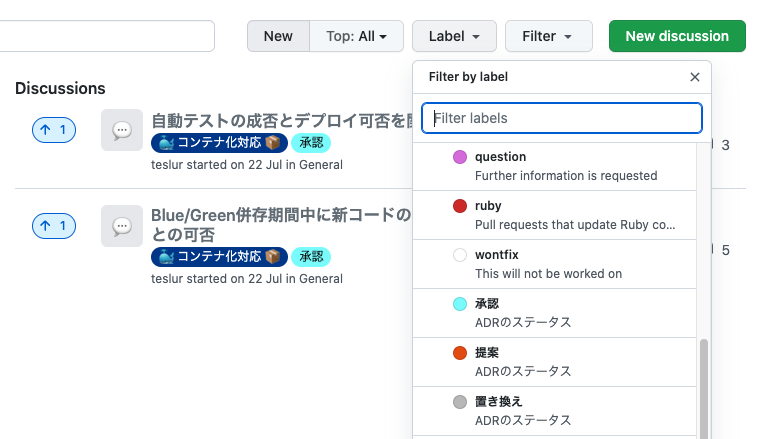Open the Label dropdown
Viewport: 767px width, 439px height.
(x=454, y=36)
